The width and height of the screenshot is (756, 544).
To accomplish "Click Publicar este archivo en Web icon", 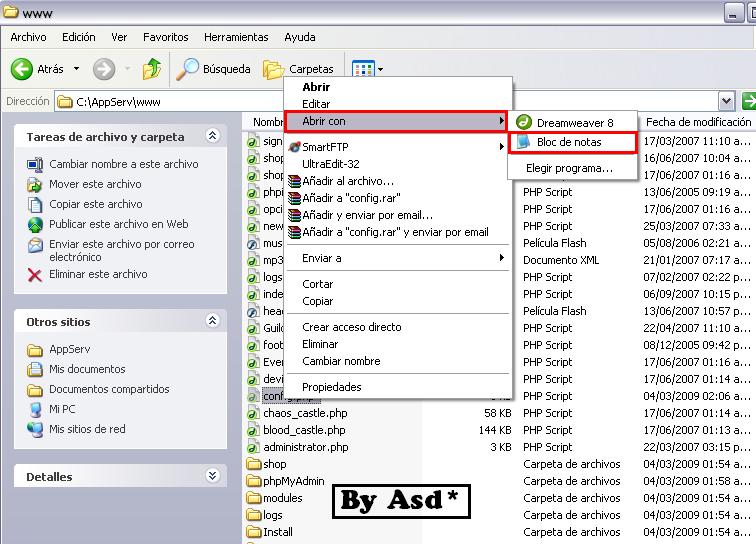I will click(35, 225).
